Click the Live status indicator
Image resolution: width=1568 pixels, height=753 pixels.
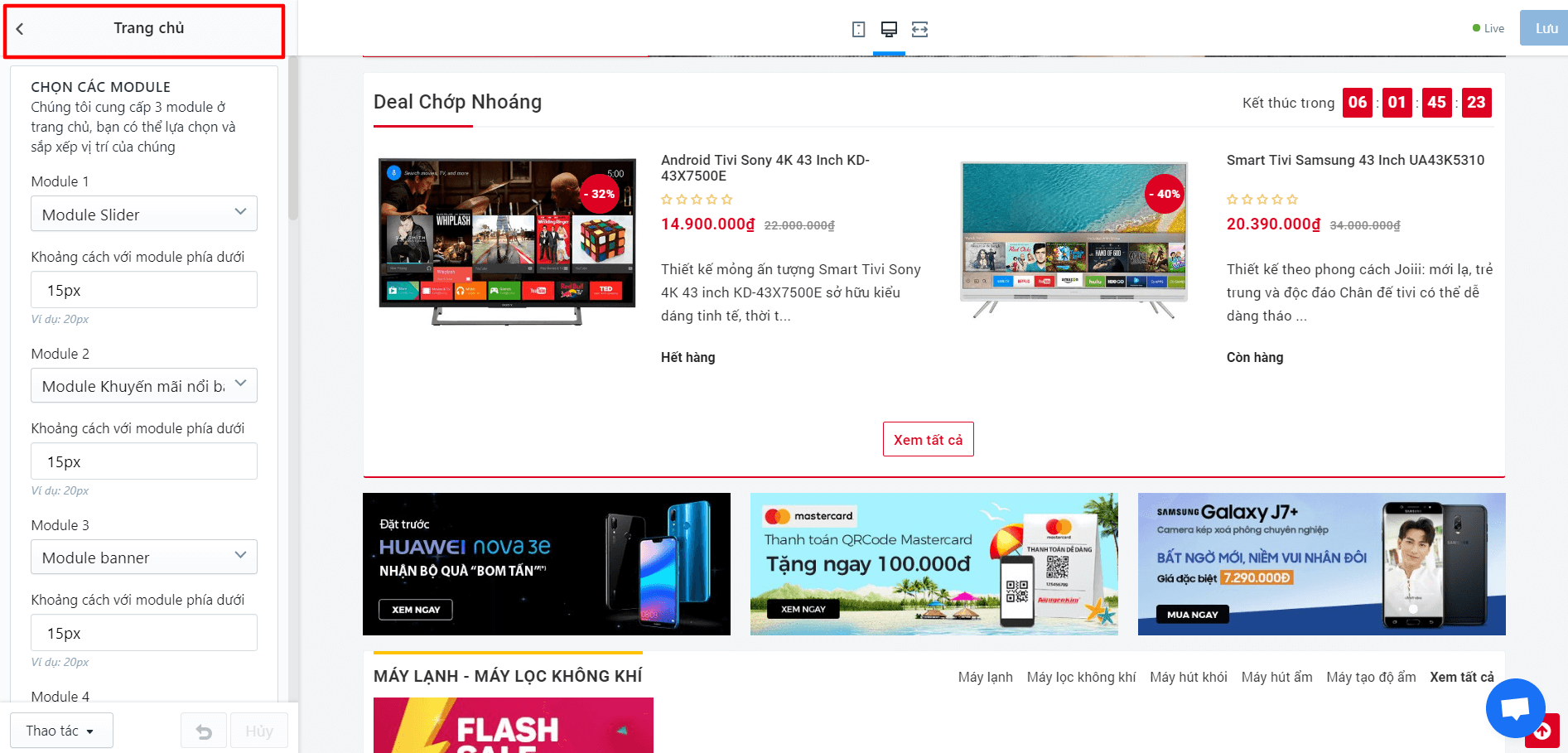(1488, 28)
